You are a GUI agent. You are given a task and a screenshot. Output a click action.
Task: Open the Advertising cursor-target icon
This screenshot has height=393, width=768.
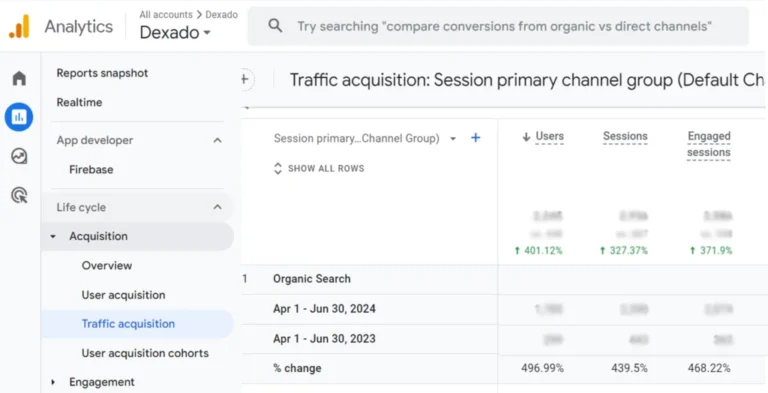pyautogui.click(x=19, y=196)
